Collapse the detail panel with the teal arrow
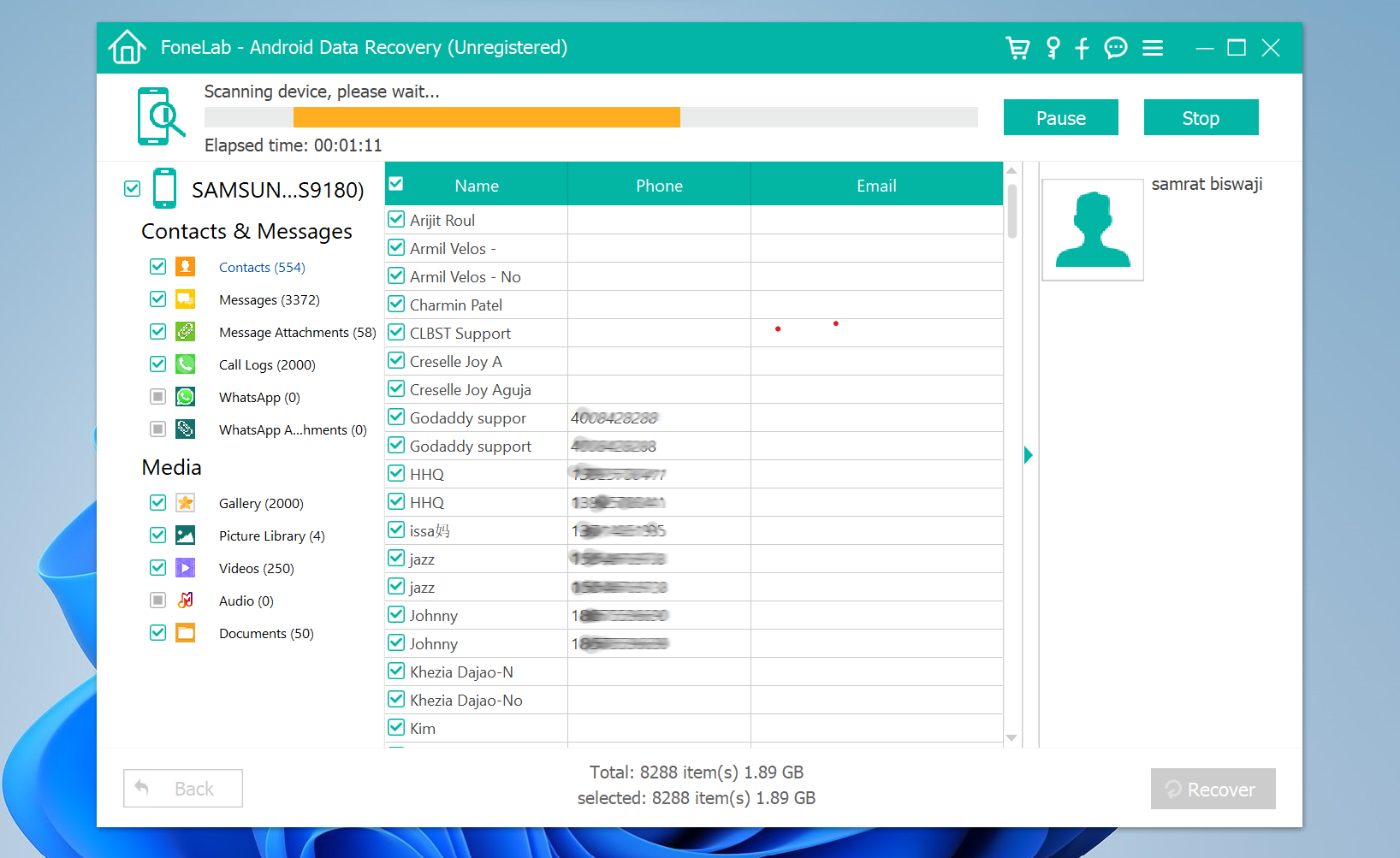The width and height of the screenshot is (1400, 858). pyautogui.click(x=1029, y=455)
